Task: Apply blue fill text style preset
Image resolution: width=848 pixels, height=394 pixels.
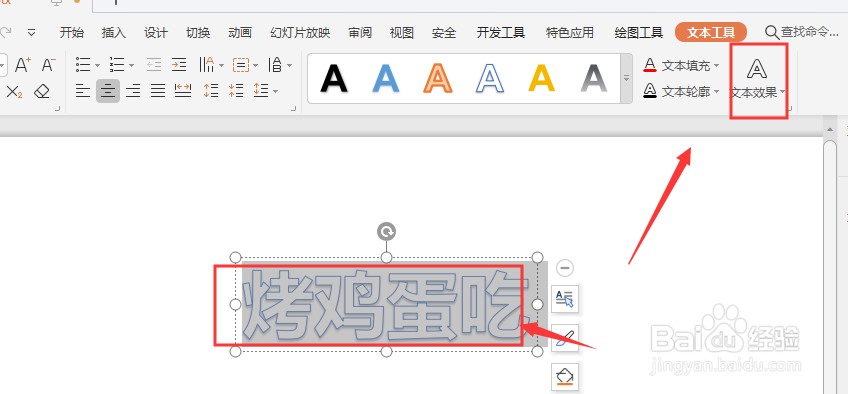Action: click(386, 79)
